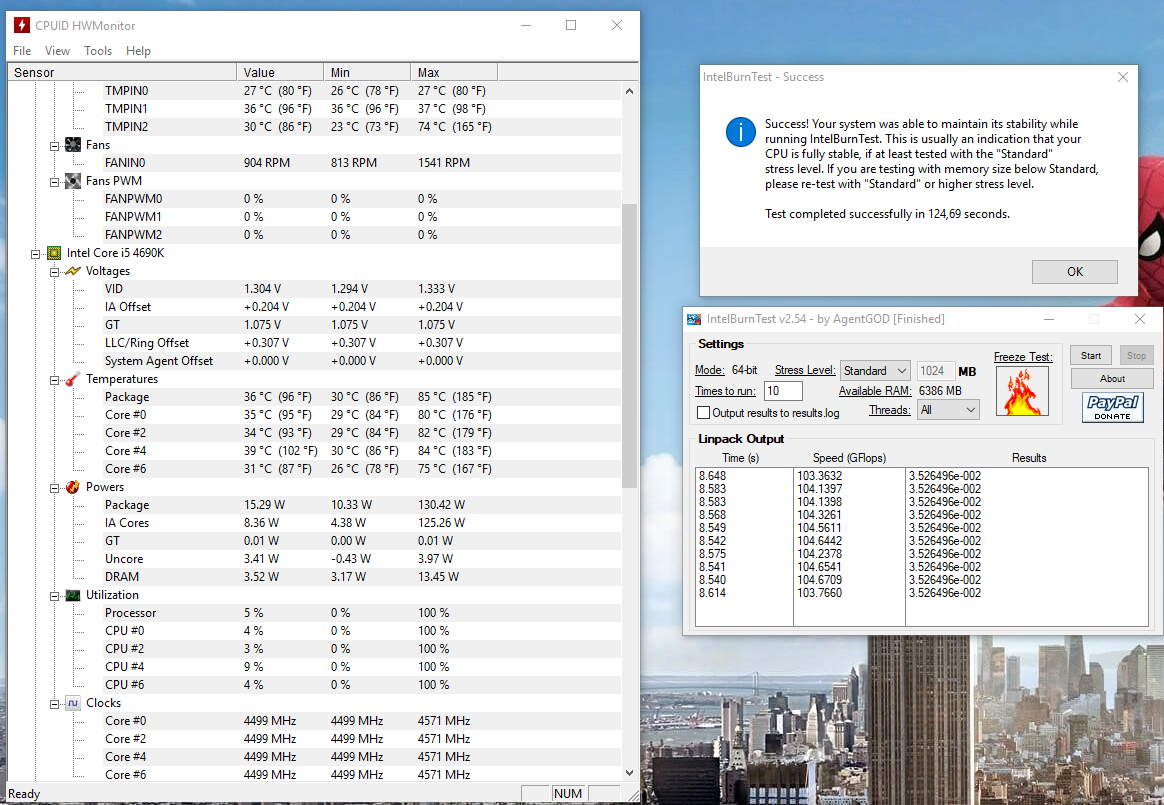Click the Voltages lightning icon

(73, 271)
